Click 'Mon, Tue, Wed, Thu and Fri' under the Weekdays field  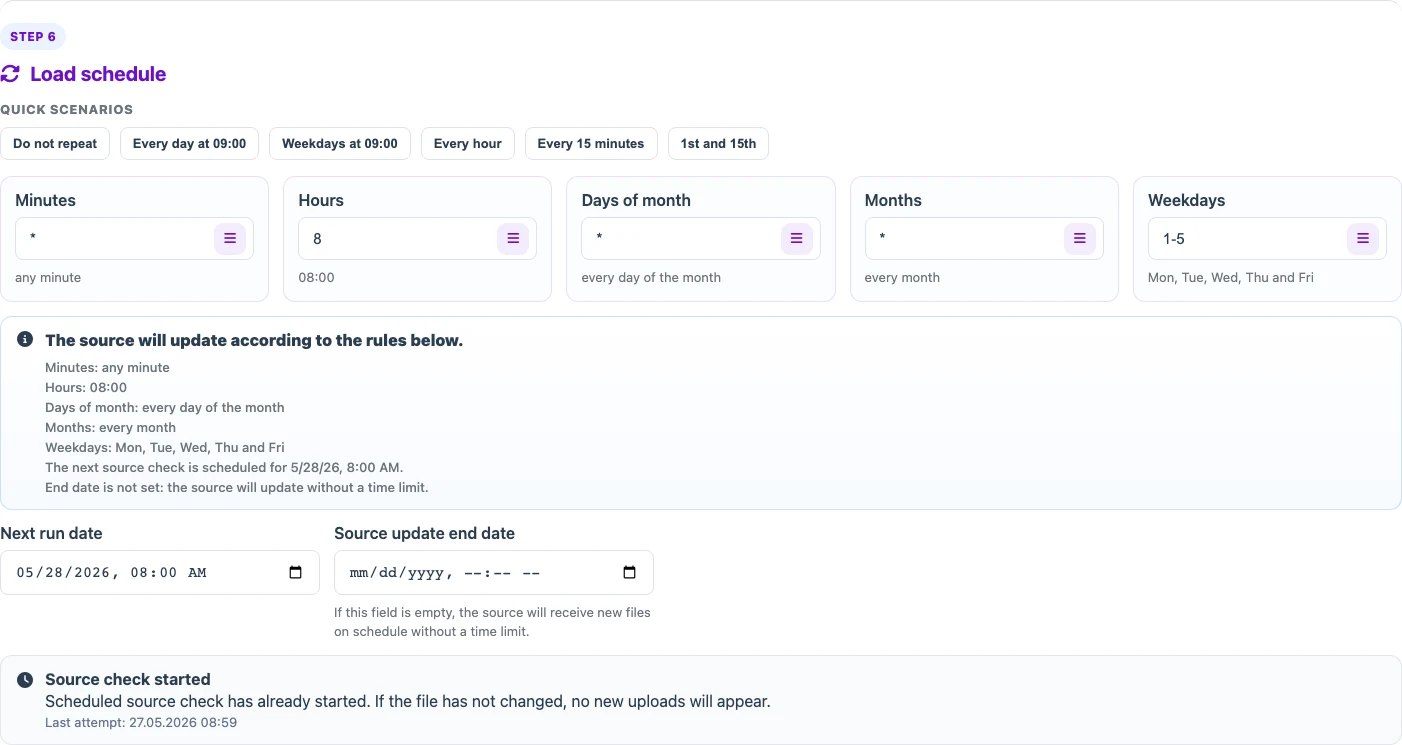tap(1231, 278)
